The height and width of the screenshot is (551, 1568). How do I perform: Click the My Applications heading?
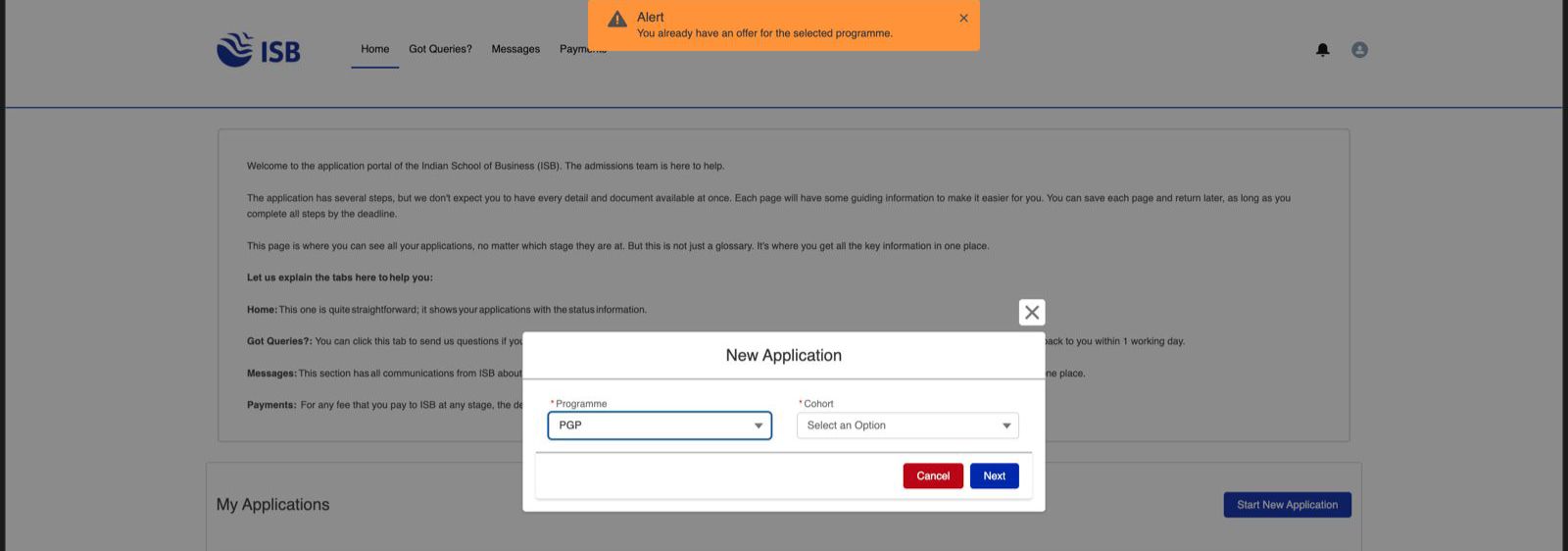[272, 504]
